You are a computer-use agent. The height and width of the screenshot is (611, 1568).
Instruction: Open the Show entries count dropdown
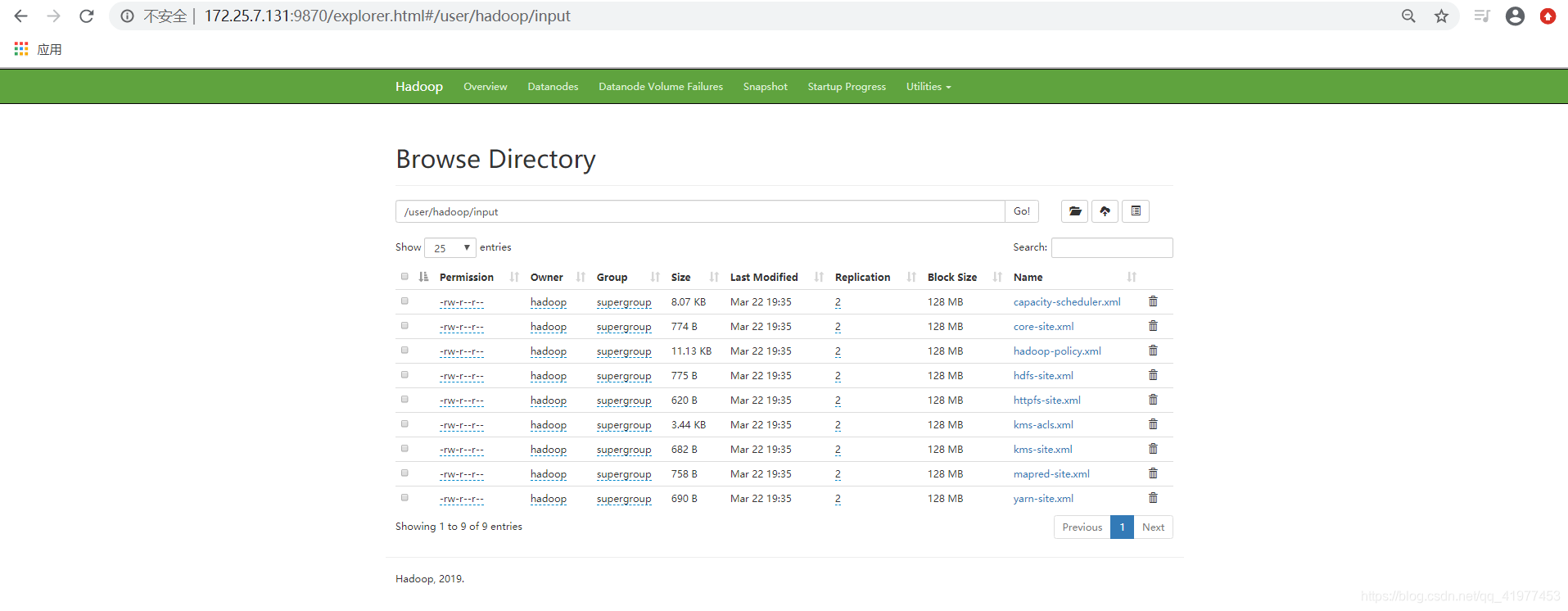pos(450,247)
